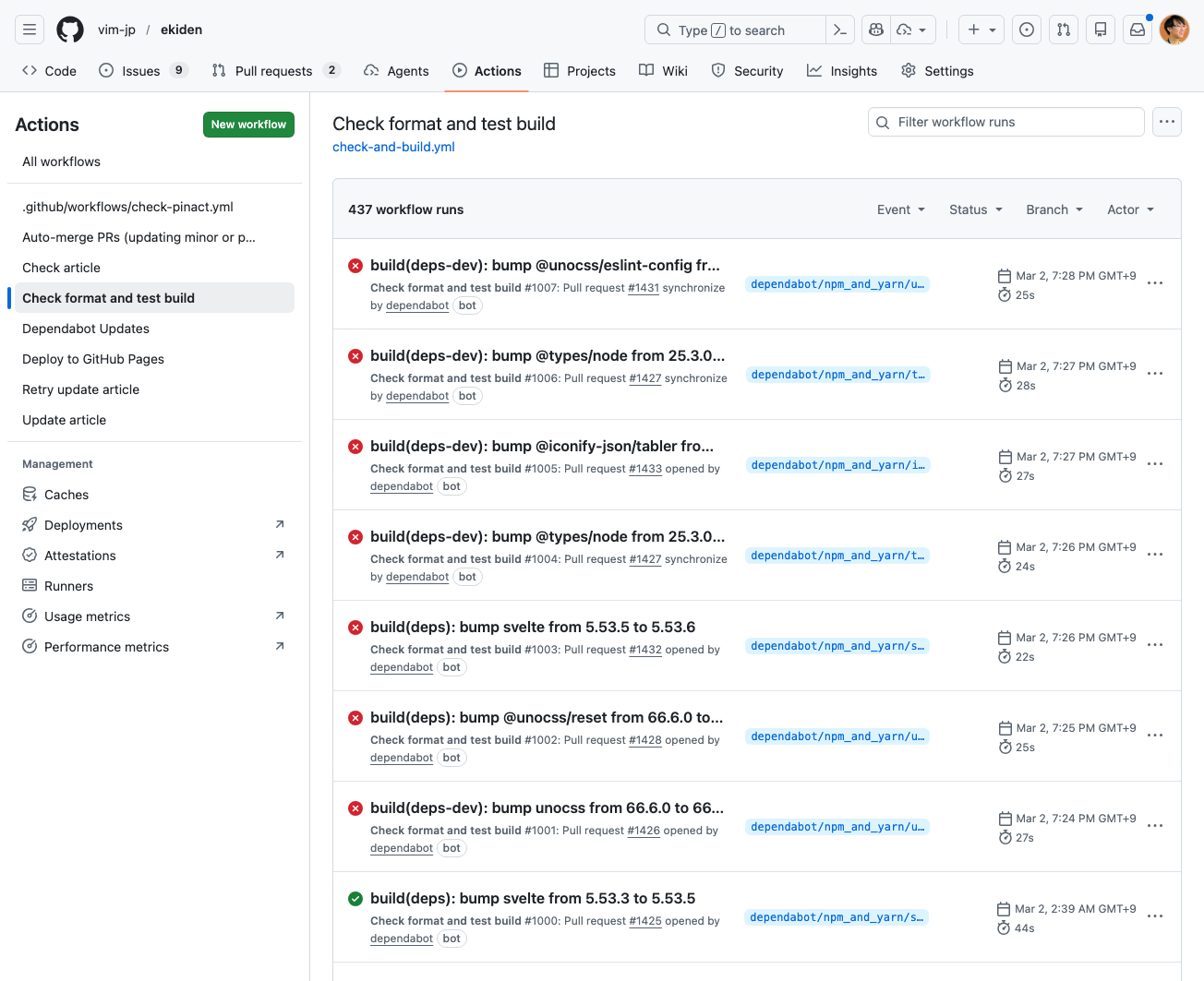Screen dimensions: 1204x981
Task: Expand the Branch filter dropdown
Action: (x=1053, y=209)
